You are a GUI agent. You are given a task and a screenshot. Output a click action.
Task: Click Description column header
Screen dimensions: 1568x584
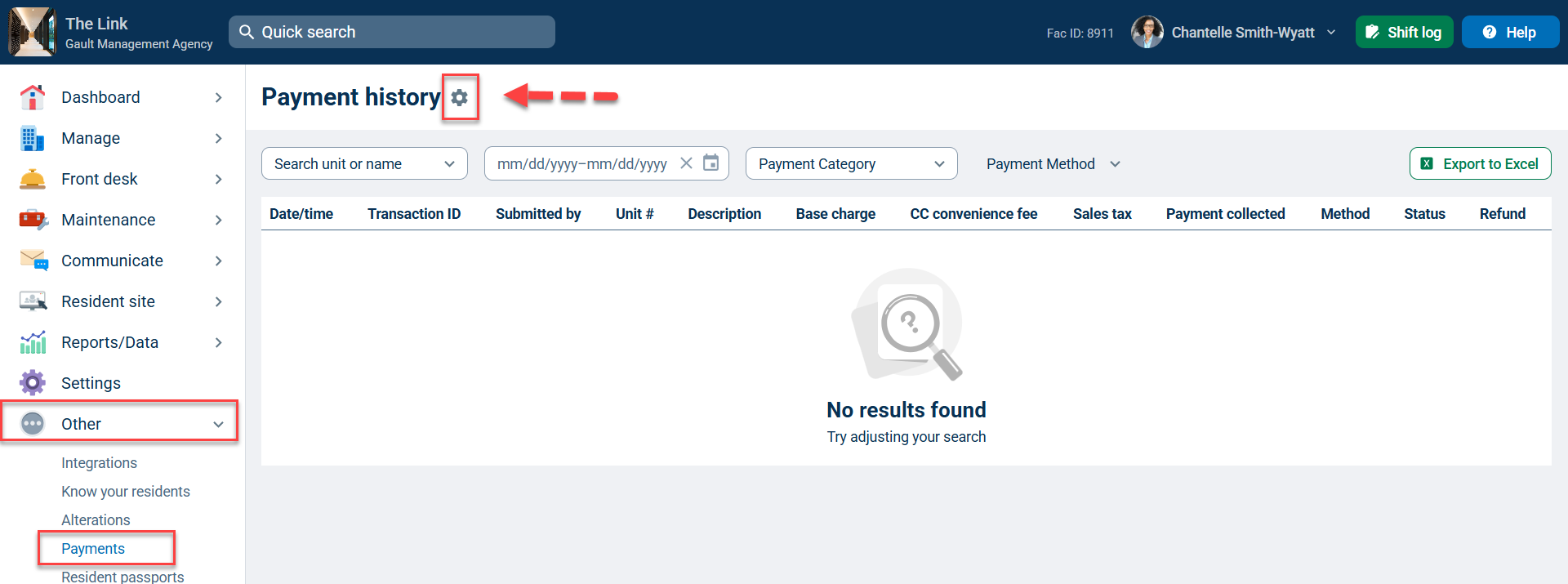(724, 214)
